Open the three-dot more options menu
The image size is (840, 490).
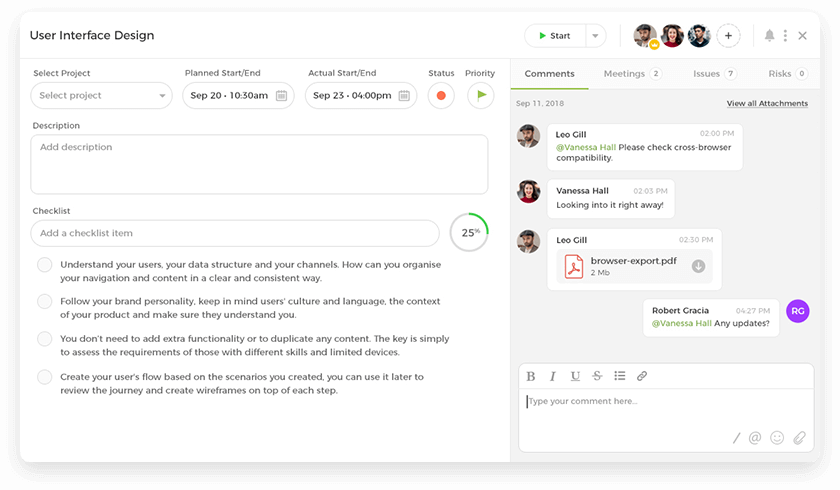(786, 36)
